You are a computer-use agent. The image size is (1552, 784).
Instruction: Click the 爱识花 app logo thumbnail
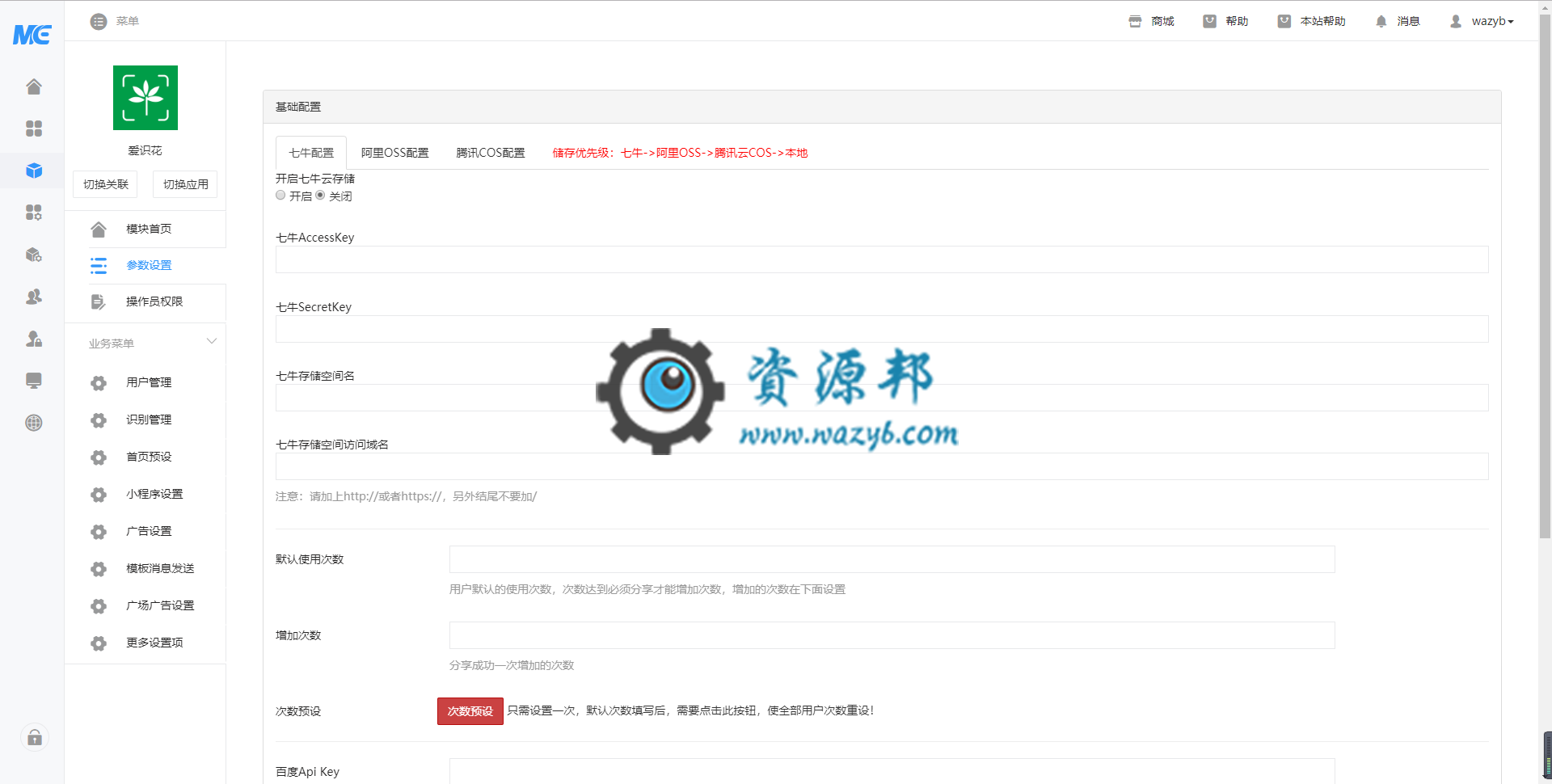coord(145,98)
